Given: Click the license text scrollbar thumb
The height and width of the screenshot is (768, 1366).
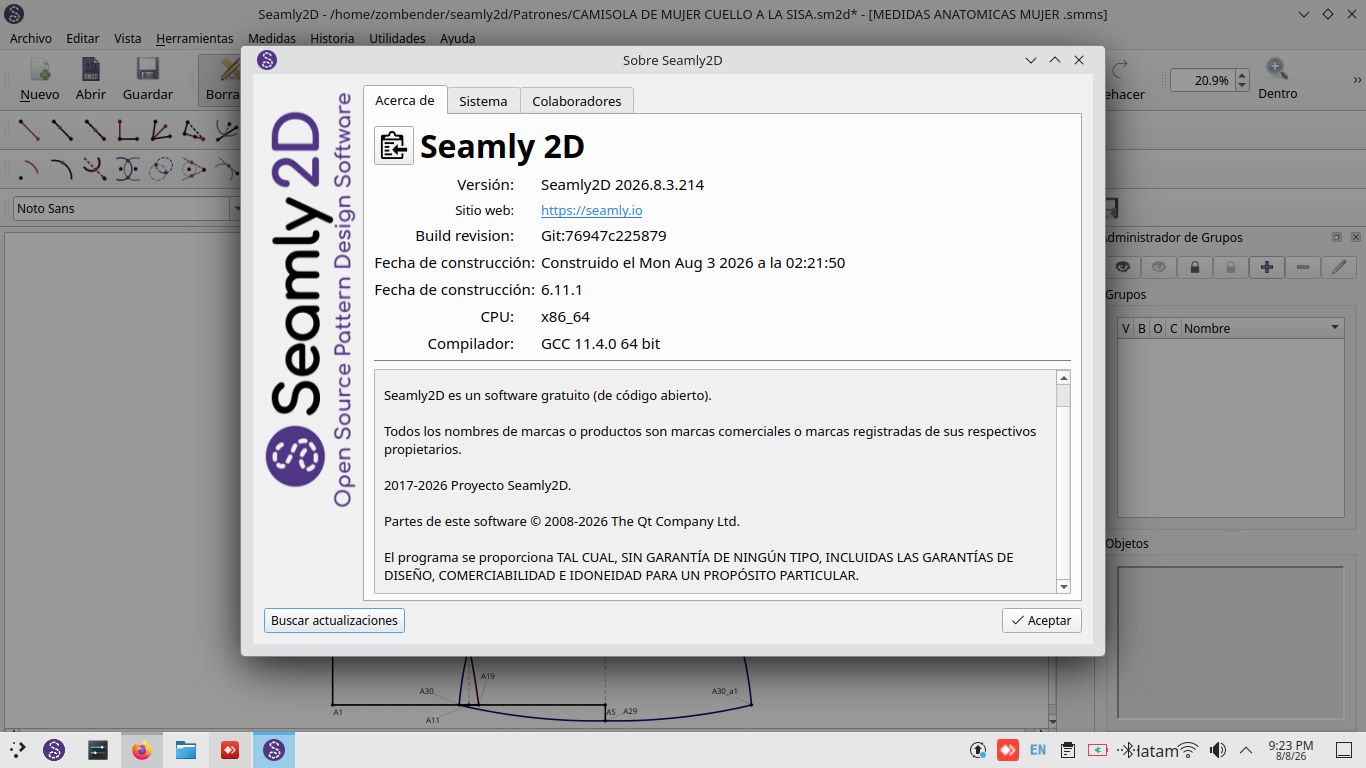Looking at the screenshot, I should tap(1063, 396).
